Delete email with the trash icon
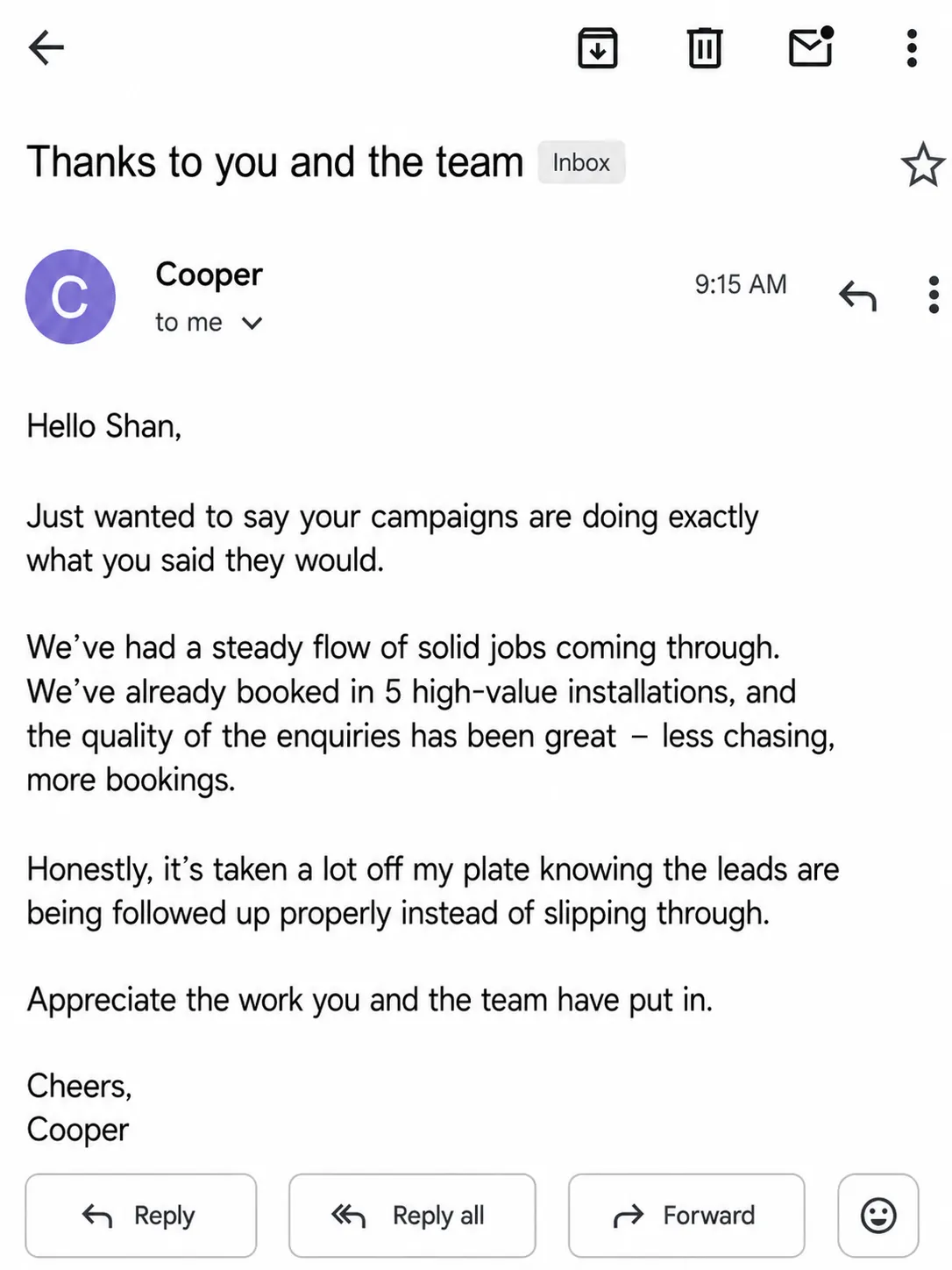The width and height of the screenshot is (952, 1270). (704, 47)
